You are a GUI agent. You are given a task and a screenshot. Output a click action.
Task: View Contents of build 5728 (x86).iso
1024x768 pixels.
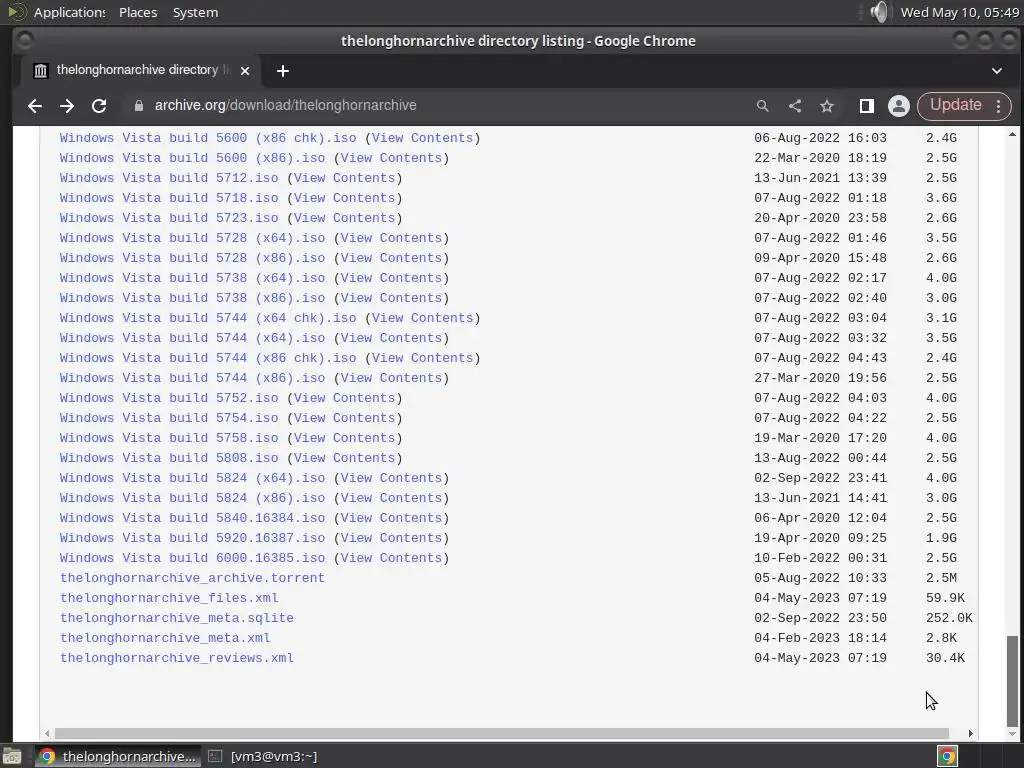coord(391,258)
